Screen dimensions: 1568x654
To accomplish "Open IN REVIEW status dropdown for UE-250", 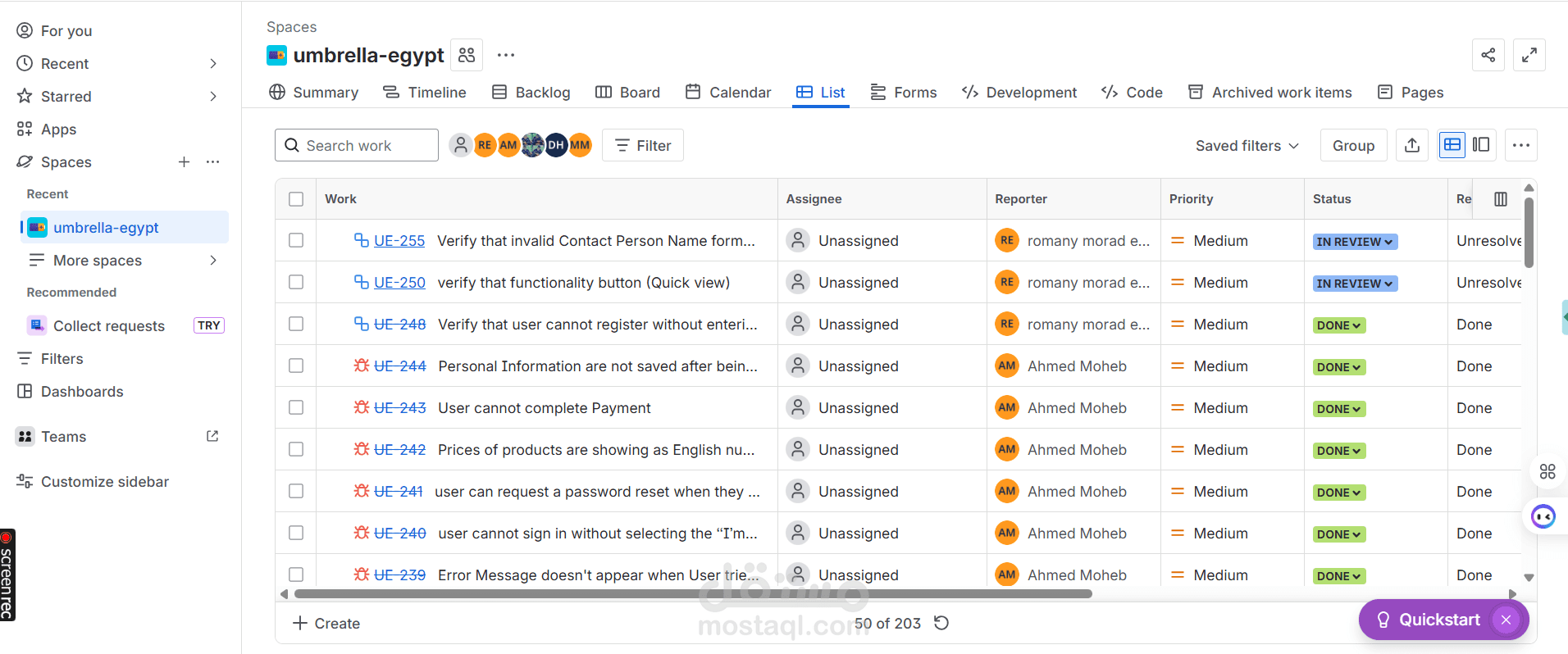I will (1355, 284).
